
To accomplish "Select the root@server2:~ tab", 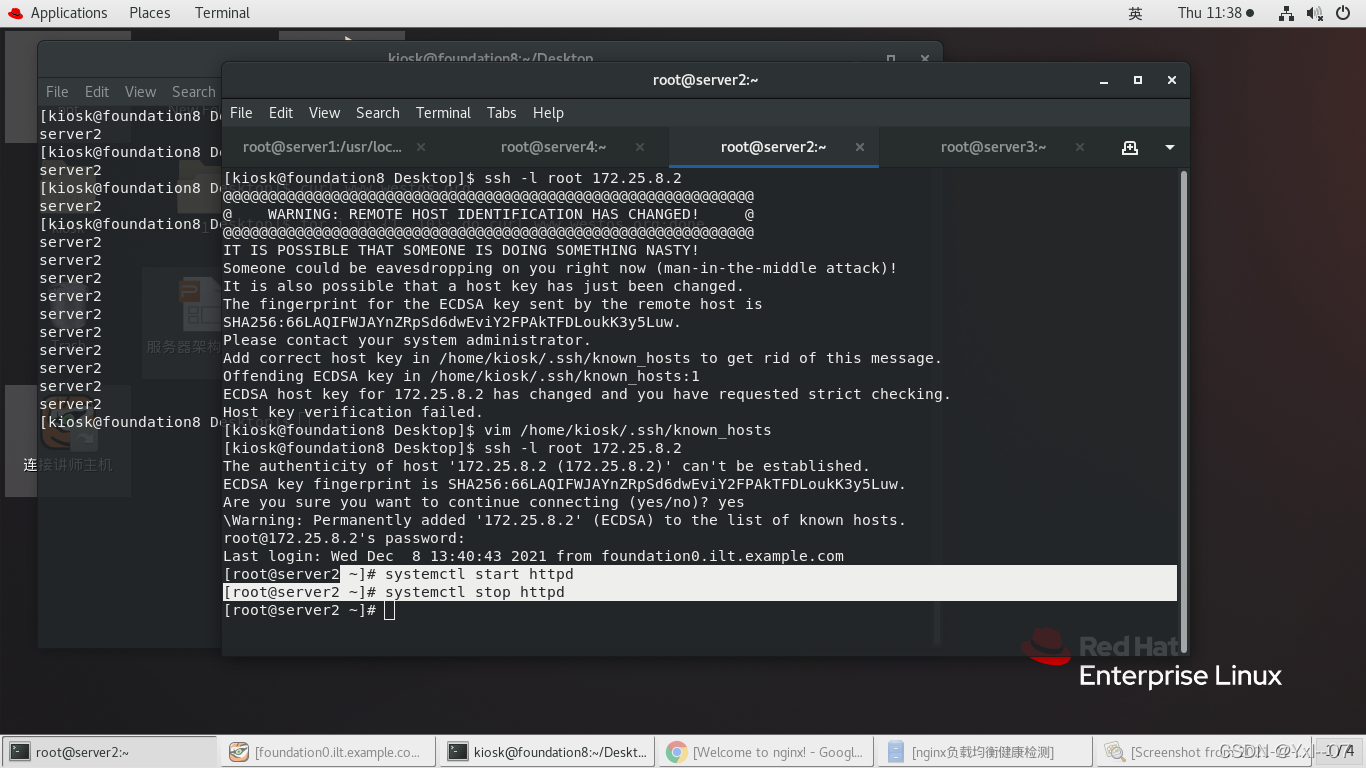I will coord(773,147).
